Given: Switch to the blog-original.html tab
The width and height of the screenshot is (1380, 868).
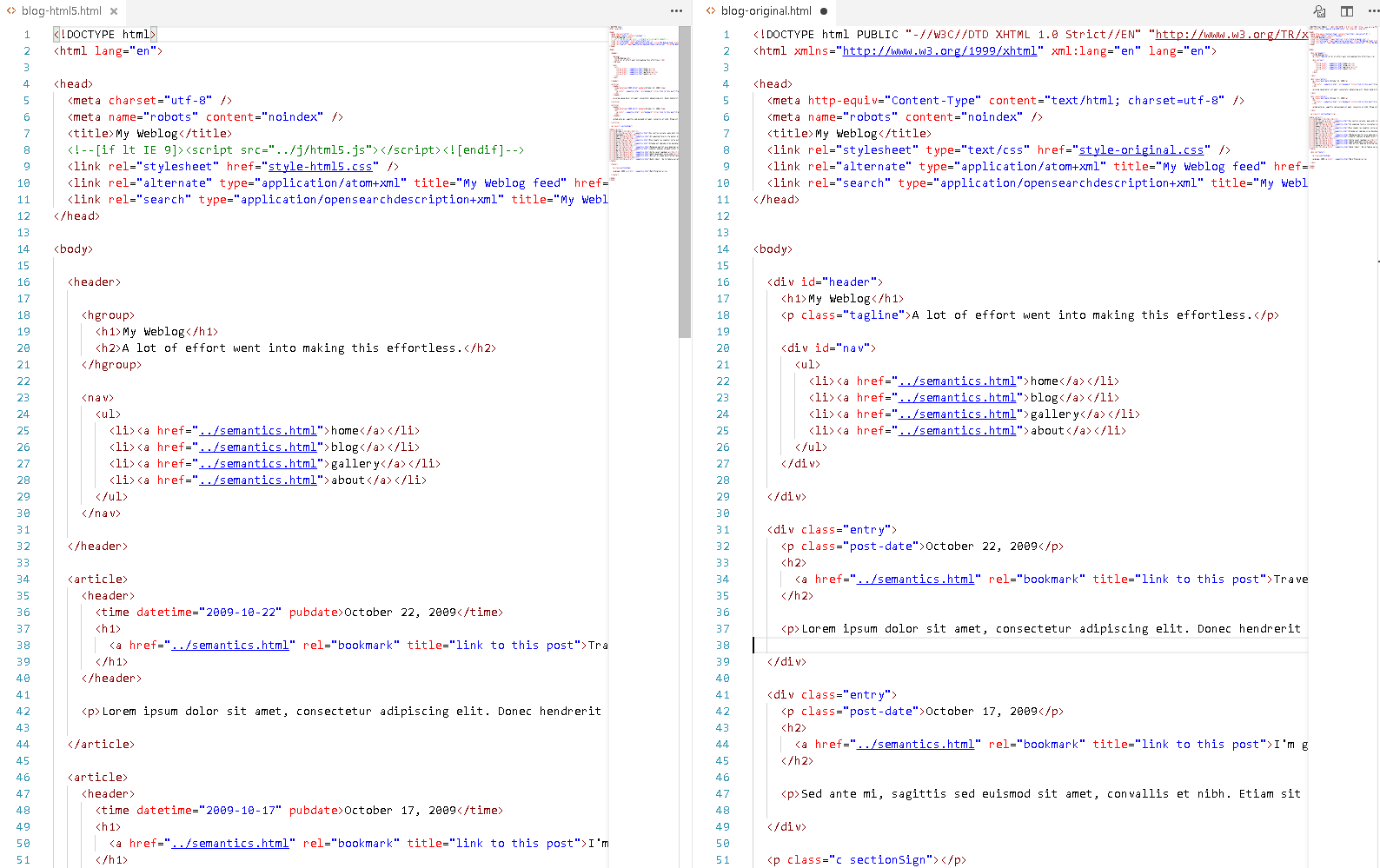Looking at the screenshot, I should click(x=766, y=11).
